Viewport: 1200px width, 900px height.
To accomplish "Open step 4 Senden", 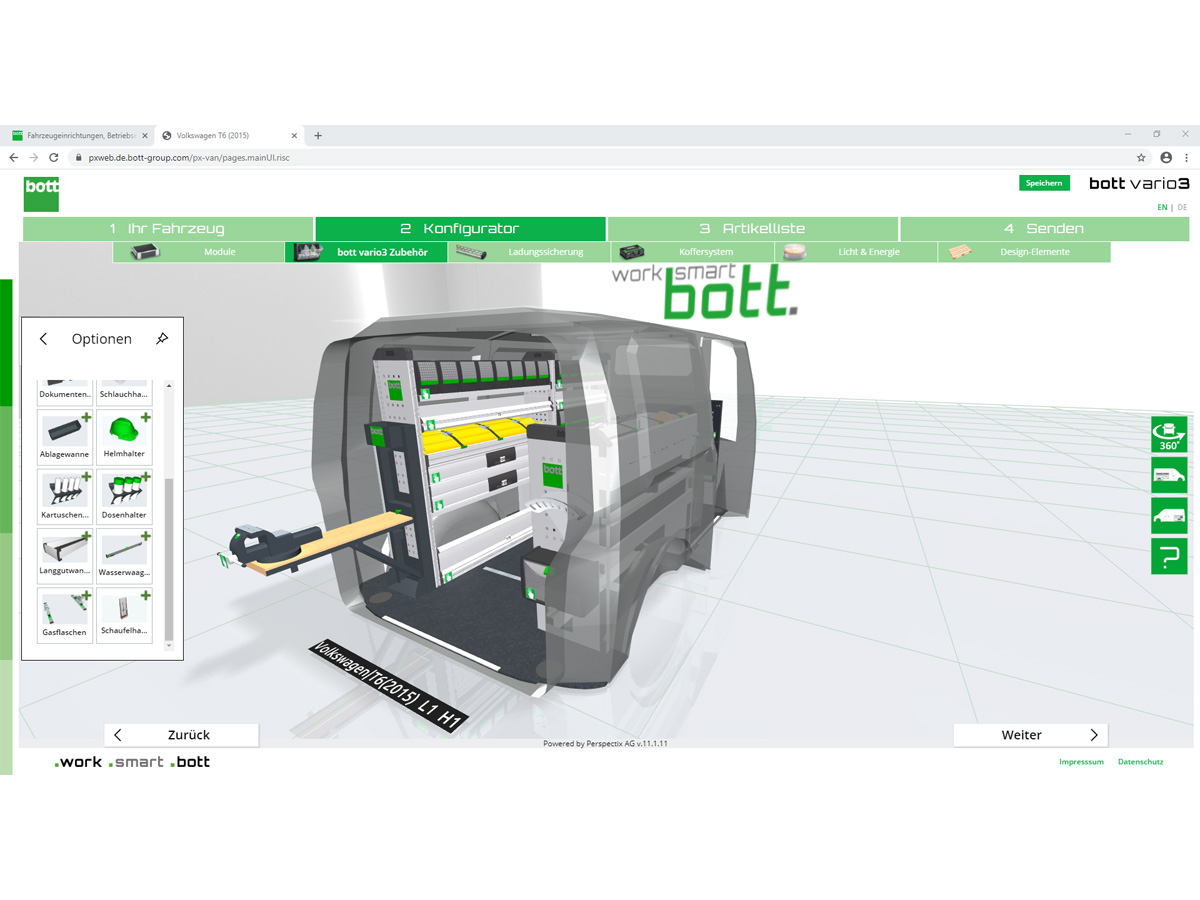I will click(x=1045, y=229).
